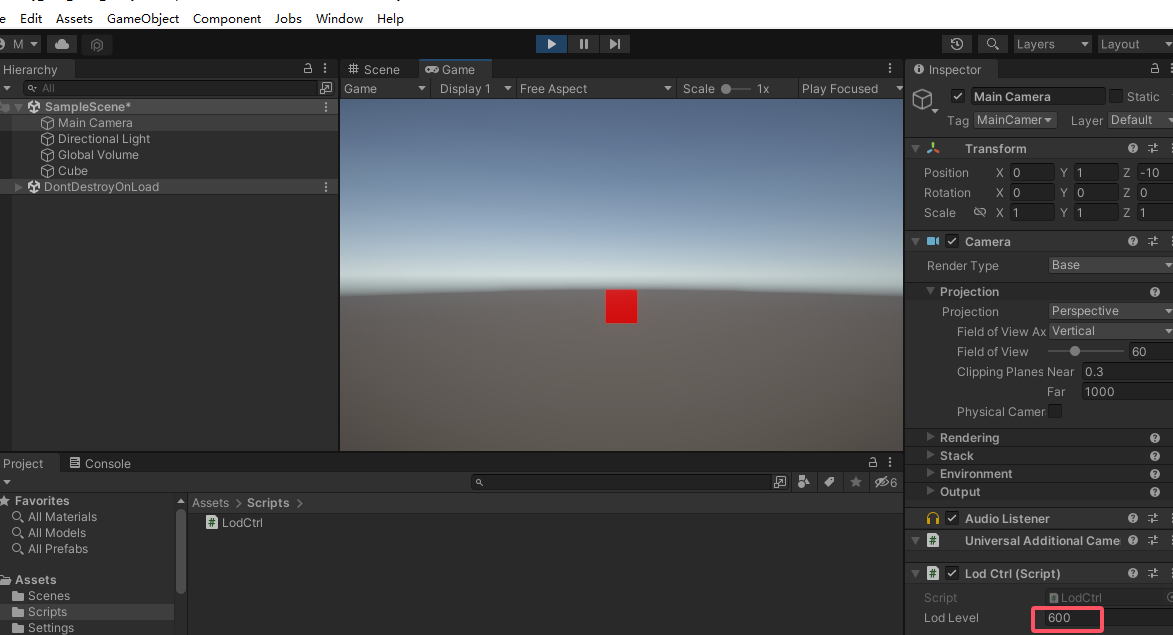Enable the Static checkbox
Viewport: 1173px width, 635px height.
(x=1115, y=97)
